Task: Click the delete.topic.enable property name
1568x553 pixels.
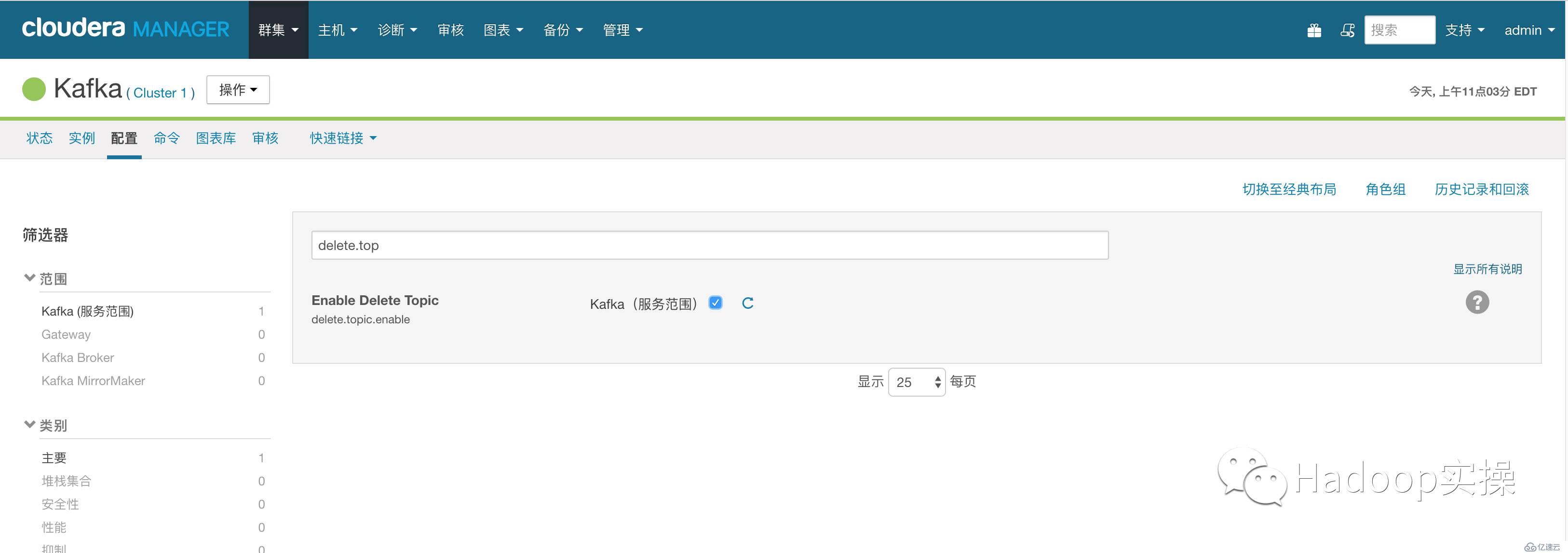Action: point(360,320)
